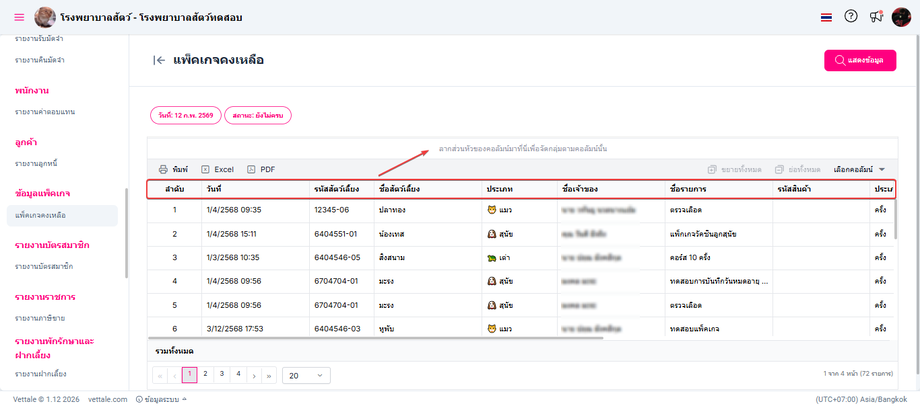Screen dimensions: 920x408
Task: Open user profile avatar
Action: (x=901, y=17)
